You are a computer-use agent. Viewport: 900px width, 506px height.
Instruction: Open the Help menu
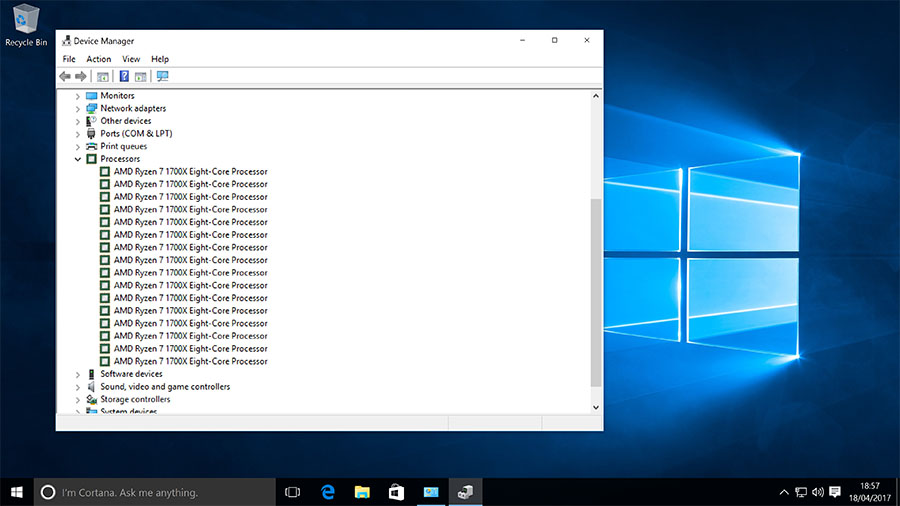pos(160,59)
